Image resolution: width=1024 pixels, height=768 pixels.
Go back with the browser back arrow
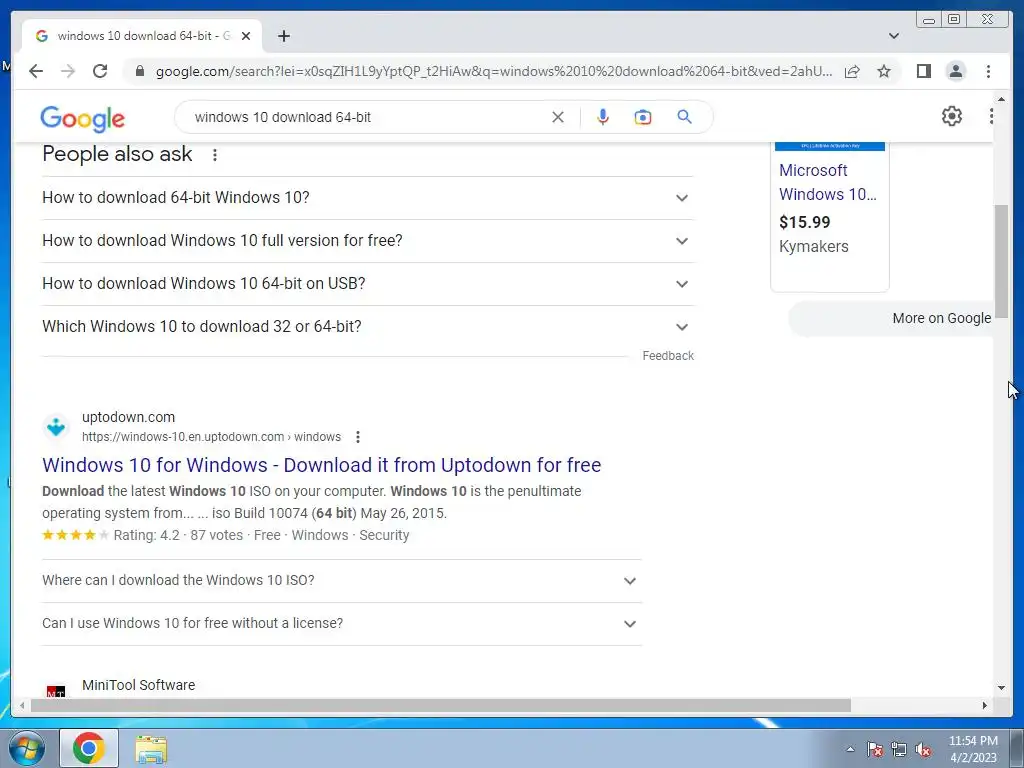point(36,71)
